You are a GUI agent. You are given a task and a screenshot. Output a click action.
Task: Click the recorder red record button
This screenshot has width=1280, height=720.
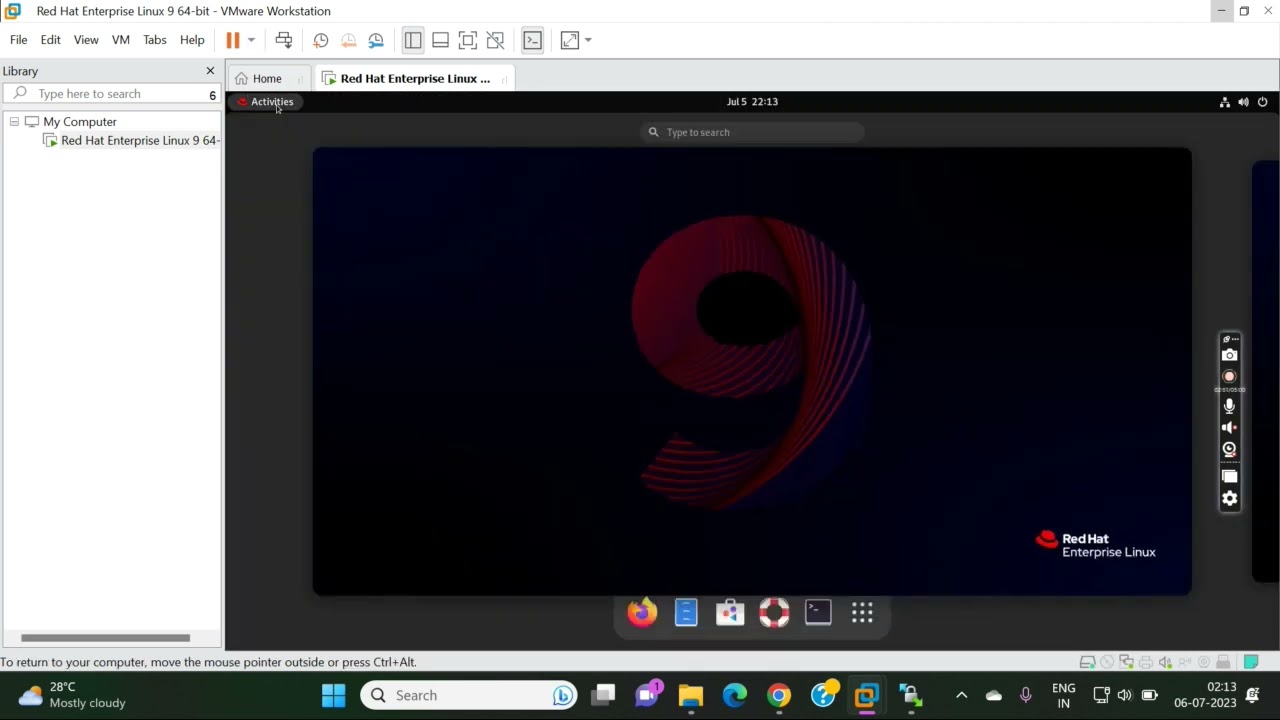pos(1230,377)
